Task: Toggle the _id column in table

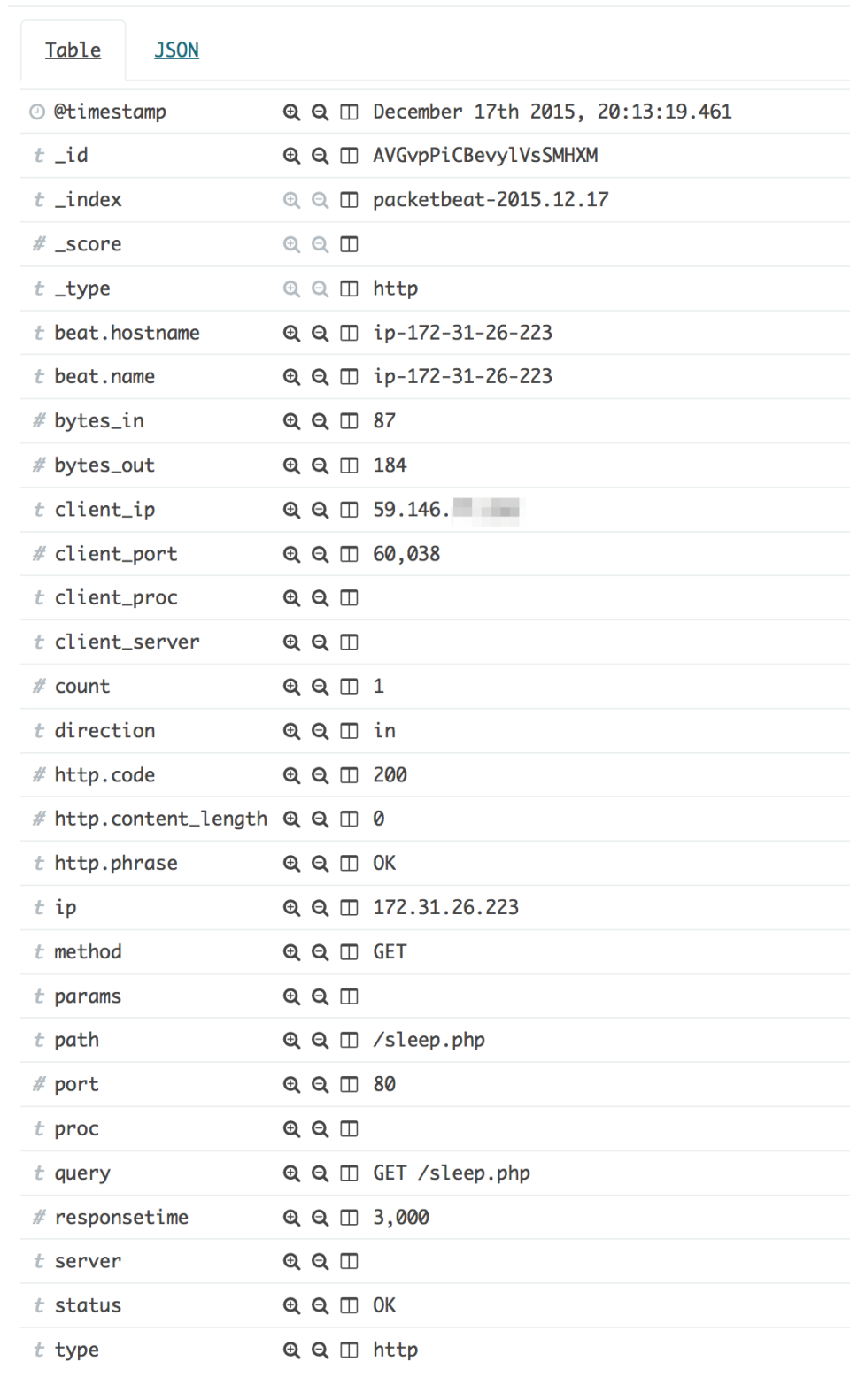Action: pyautogui.click(x=350, y=156)
